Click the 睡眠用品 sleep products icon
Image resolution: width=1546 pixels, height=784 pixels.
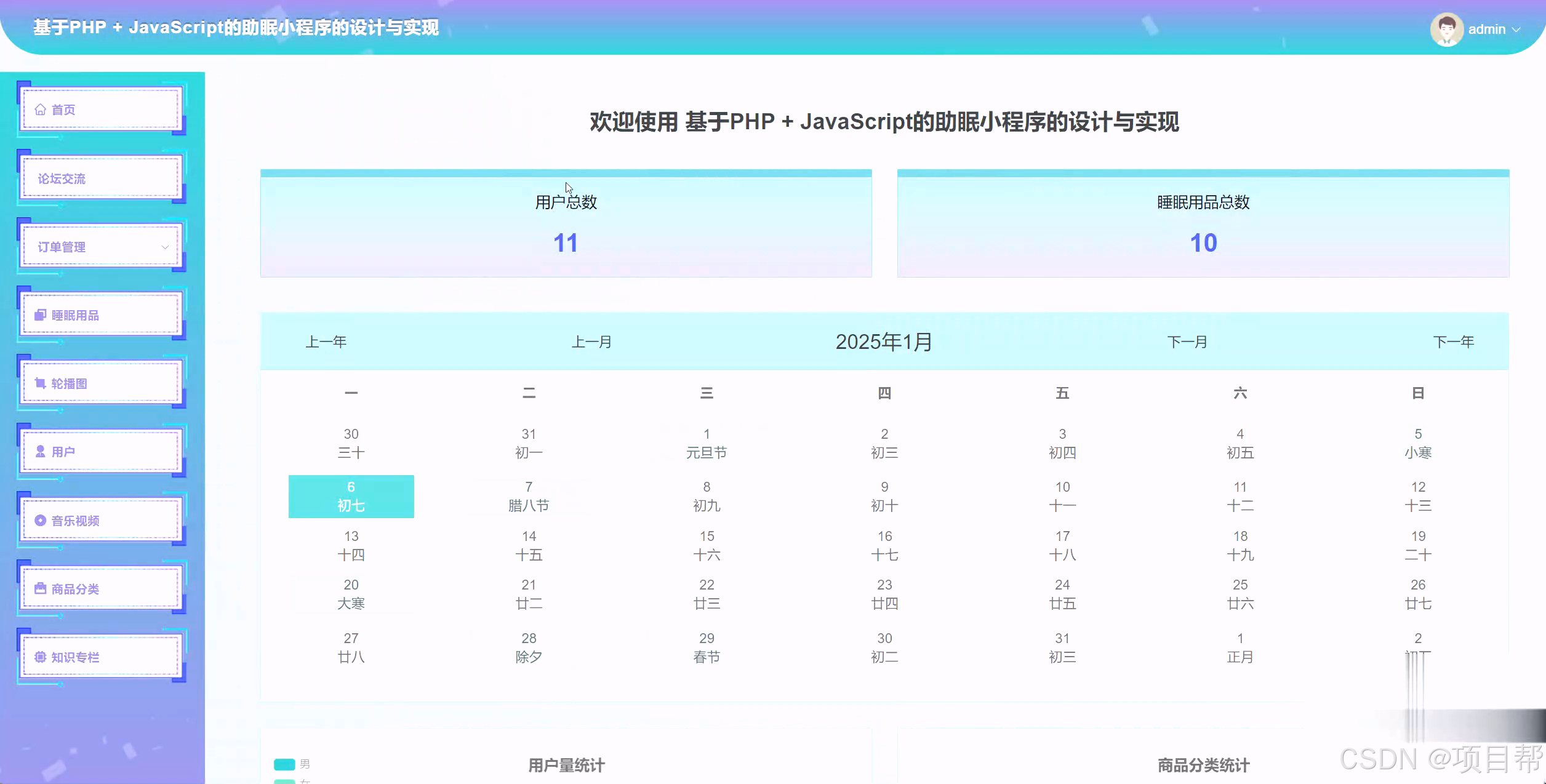[x=40, y=314]
